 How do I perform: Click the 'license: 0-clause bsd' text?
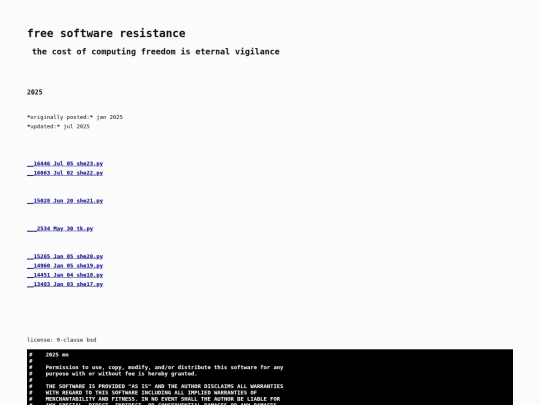click(62, 340)
